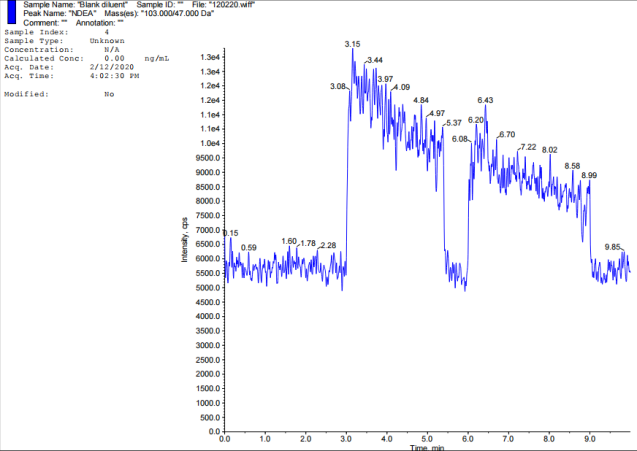This screenshot has width=637, height=451.
Task: Click the 1.3e4 tick on intensity axis
Action: click(209, 57)
